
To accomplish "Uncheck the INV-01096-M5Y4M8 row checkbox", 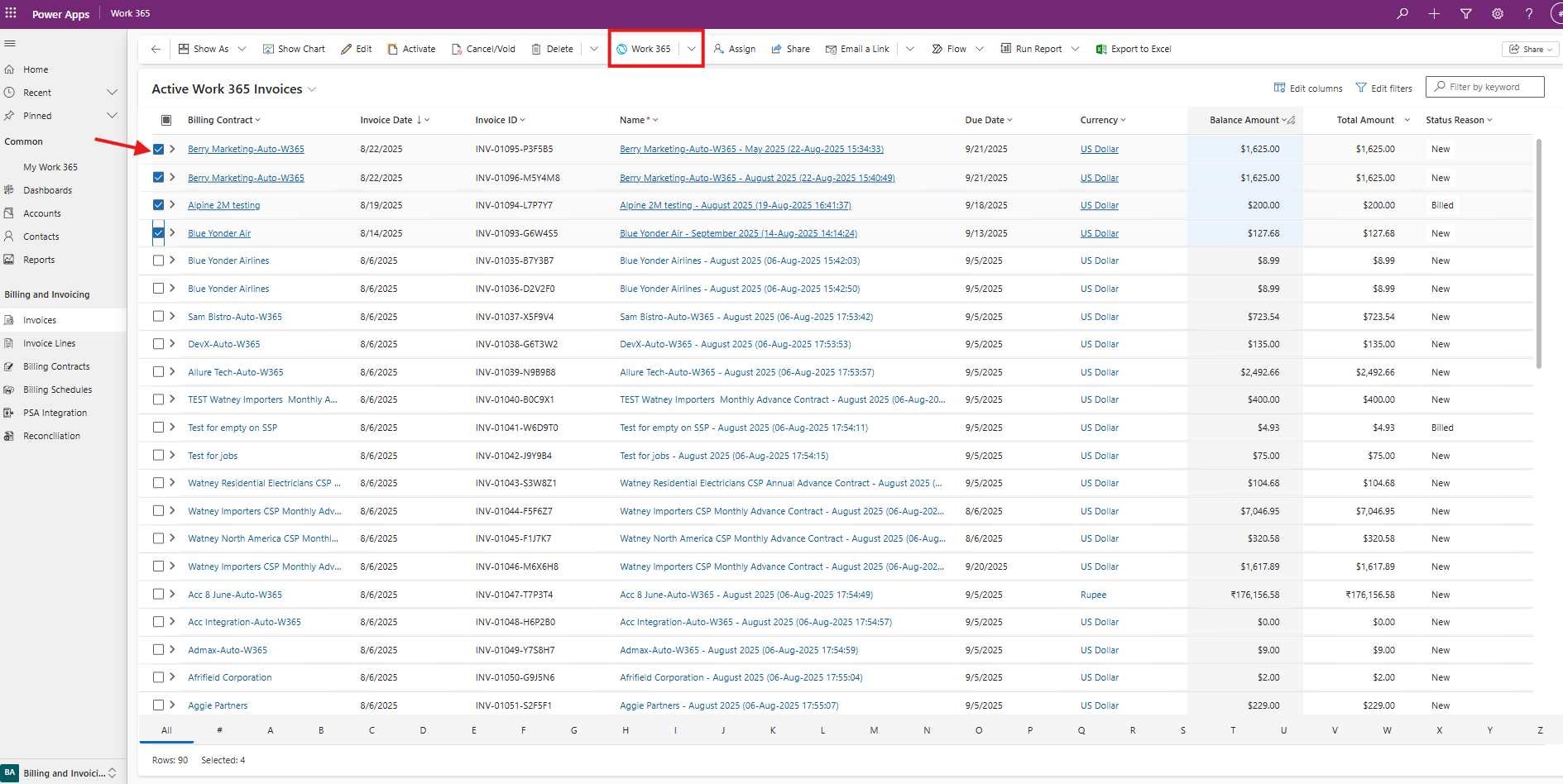I will coord(159,177).
